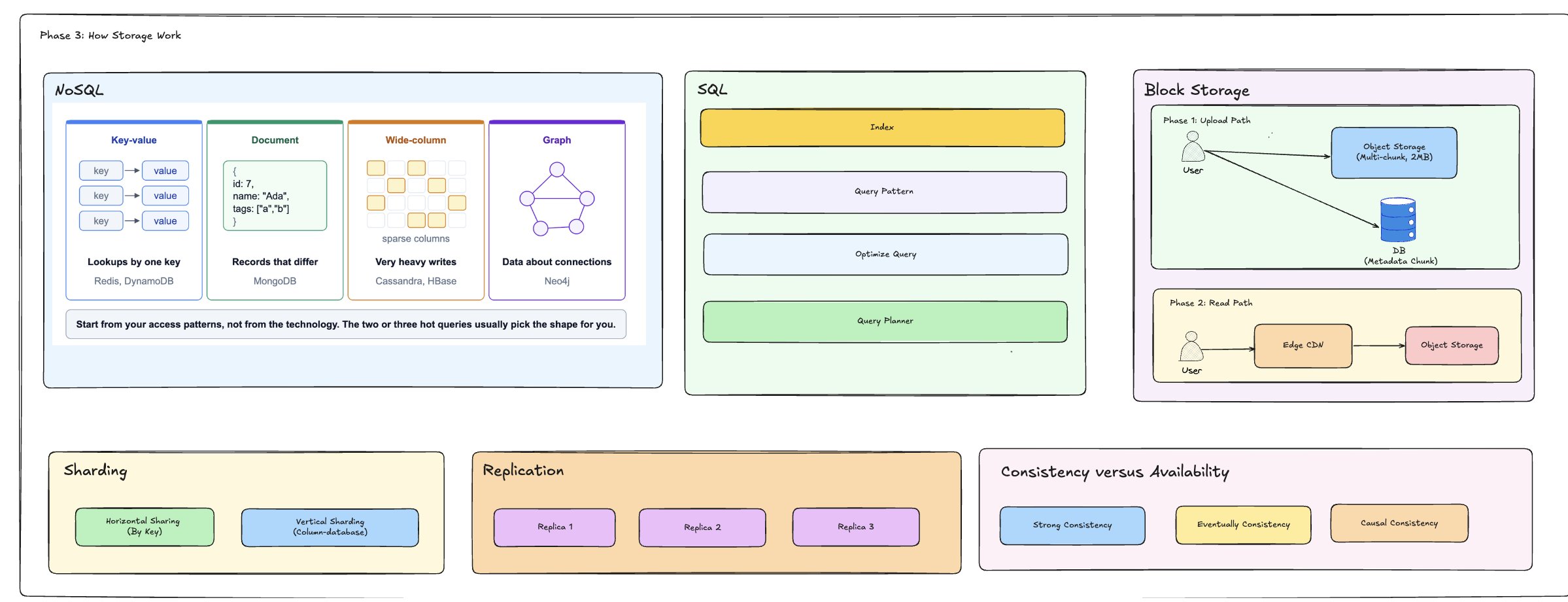Click the bottom value box in Key-value card

click(165, 221)
